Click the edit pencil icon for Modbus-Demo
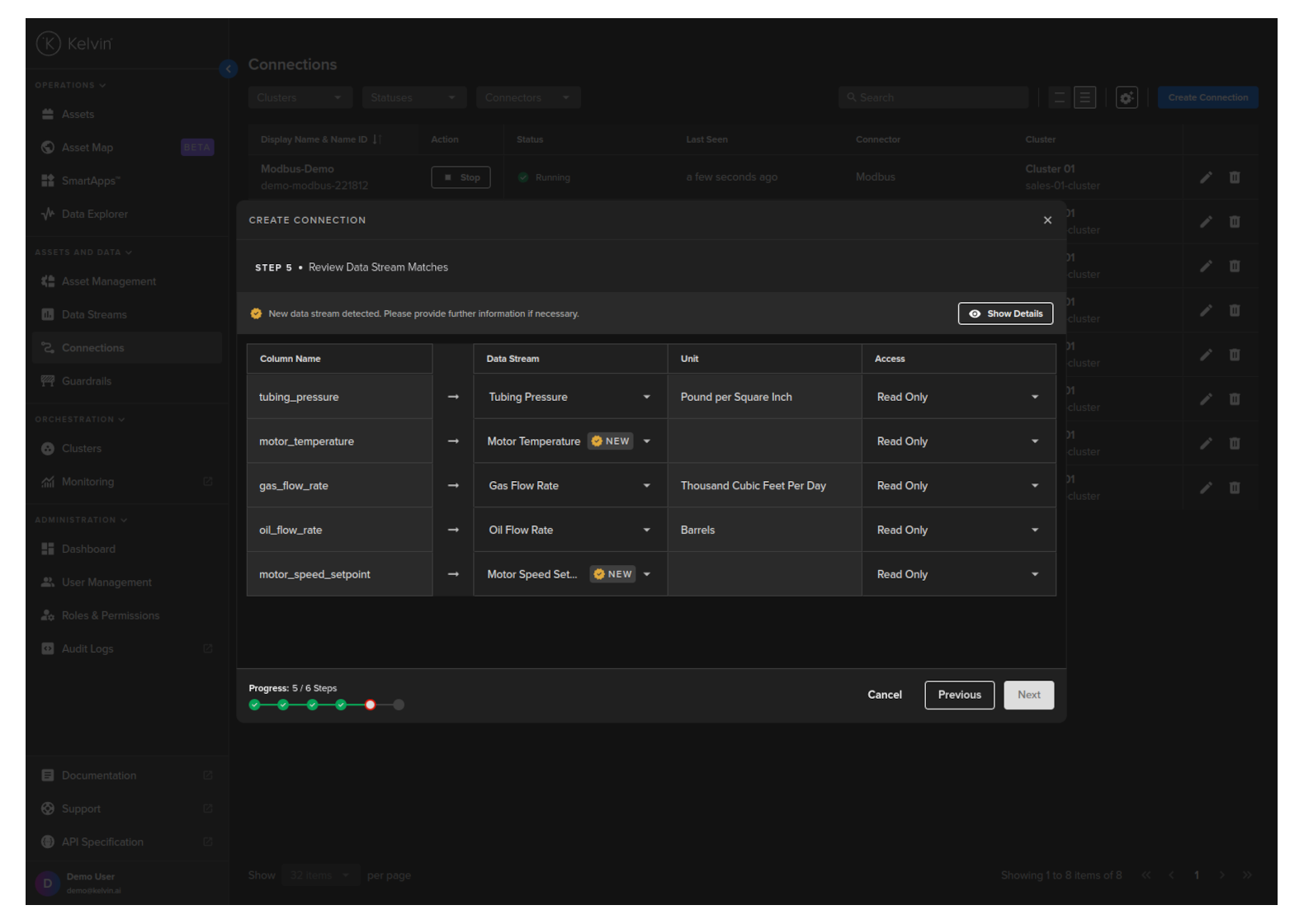 [1206, 177]
